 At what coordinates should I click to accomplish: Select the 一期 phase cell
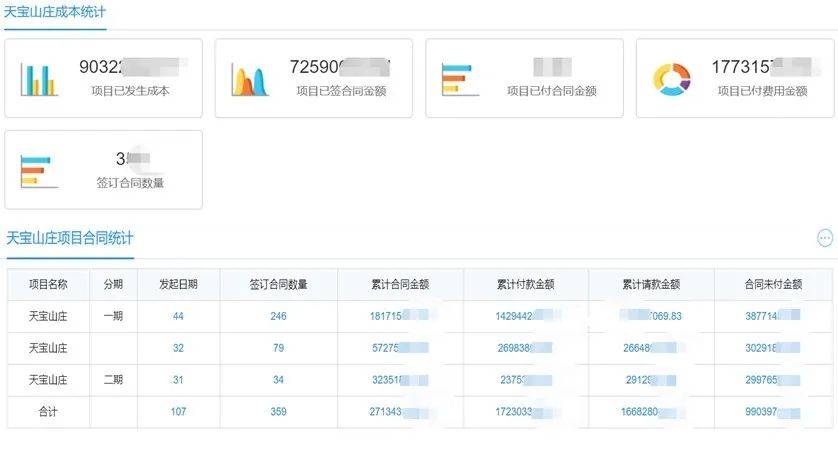pyautogui.click(x=113, y=316)
